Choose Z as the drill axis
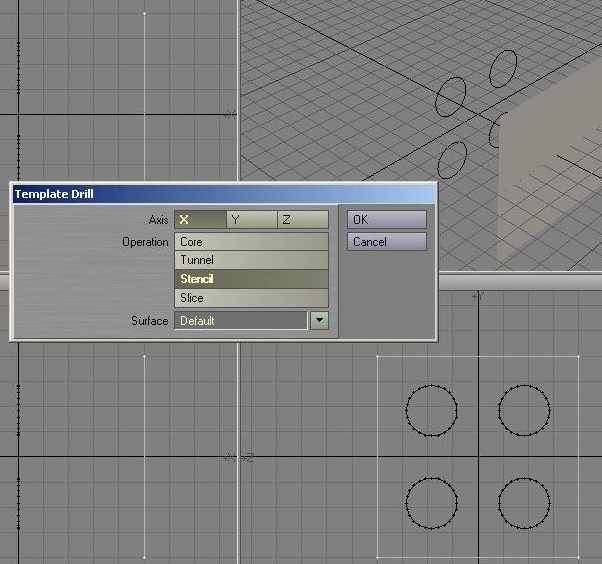The image size is (602, 564). pyautogui.click(x=302, y=220)
